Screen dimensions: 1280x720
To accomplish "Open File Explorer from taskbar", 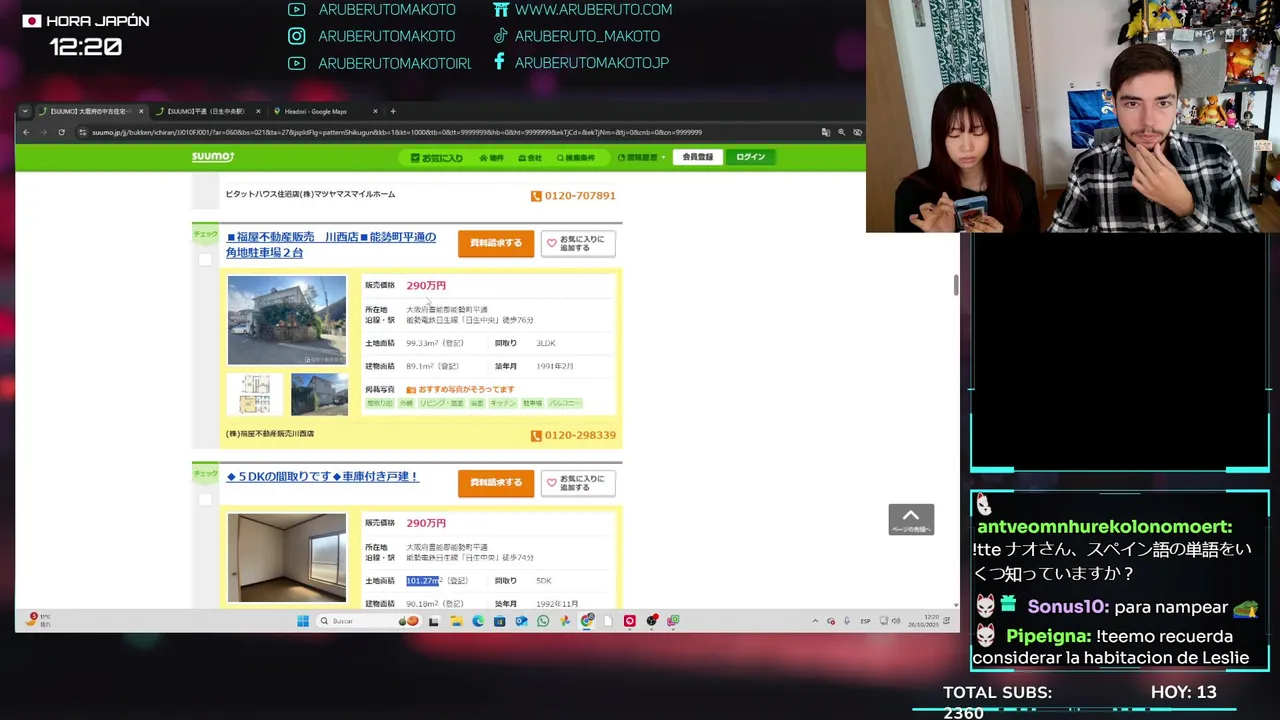I will tap(456, 621).
